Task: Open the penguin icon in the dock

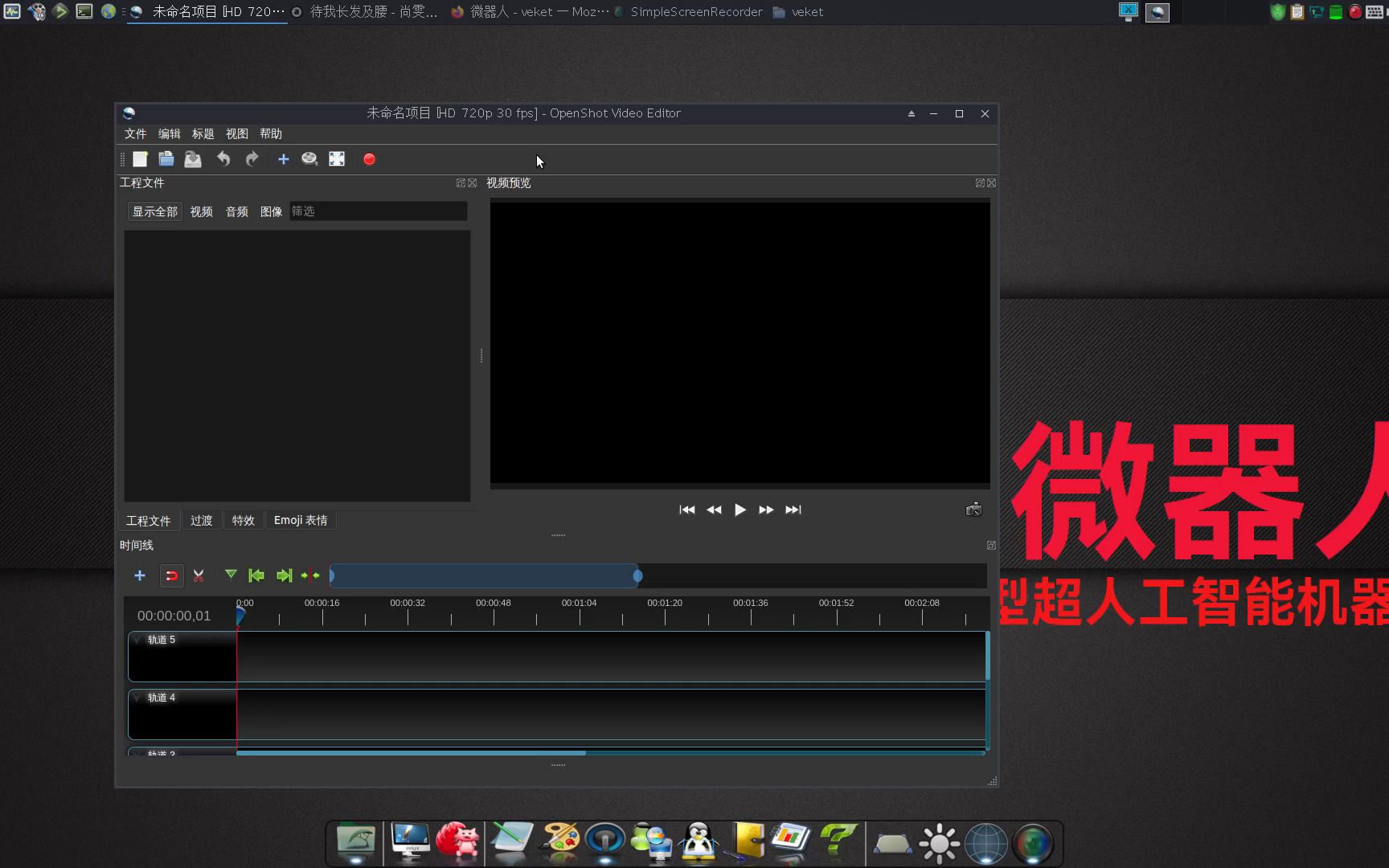Action: (x=699, y=843)
